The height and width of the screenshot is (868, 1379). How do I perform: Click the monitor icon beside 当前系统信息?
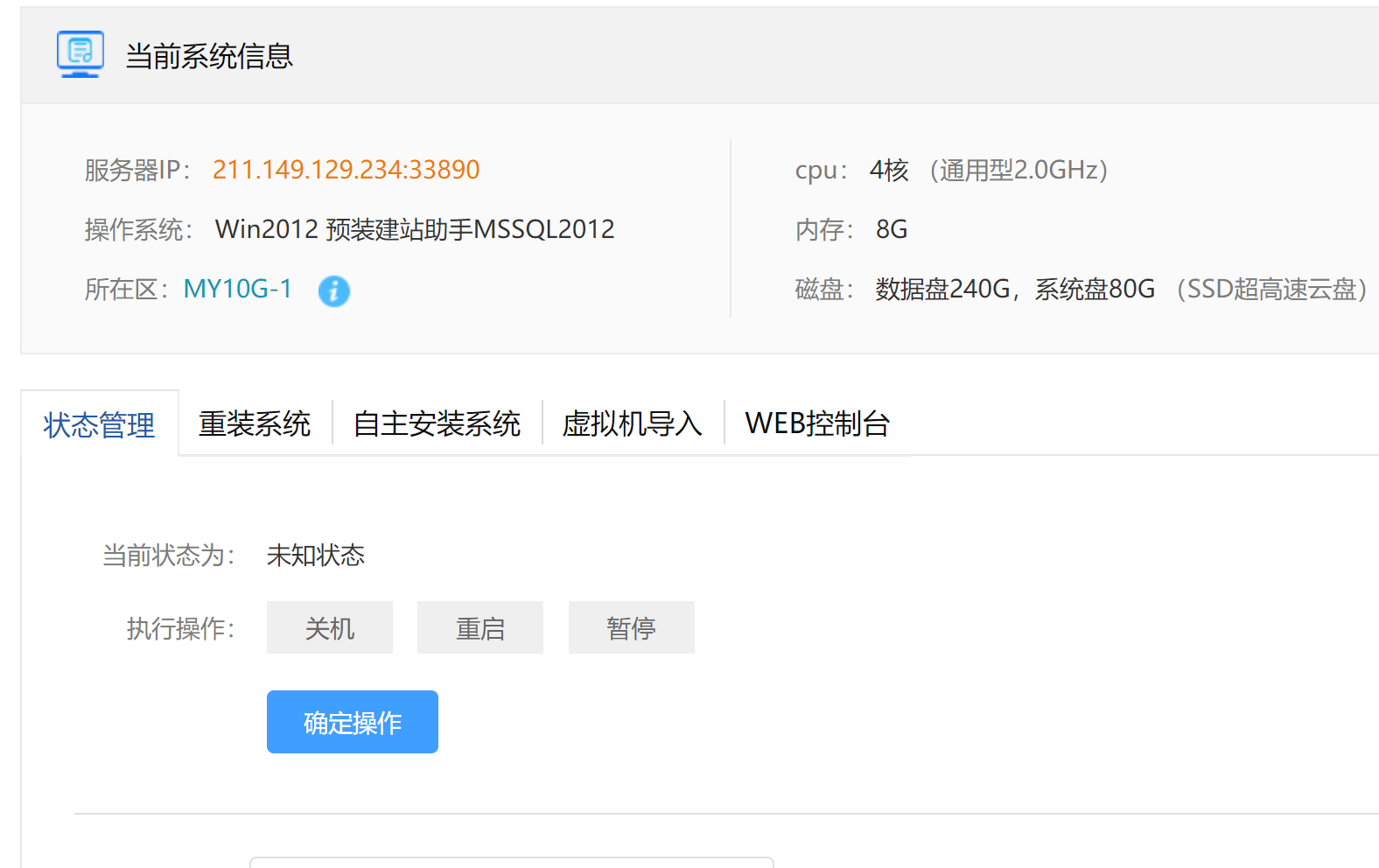pos(80,54)
